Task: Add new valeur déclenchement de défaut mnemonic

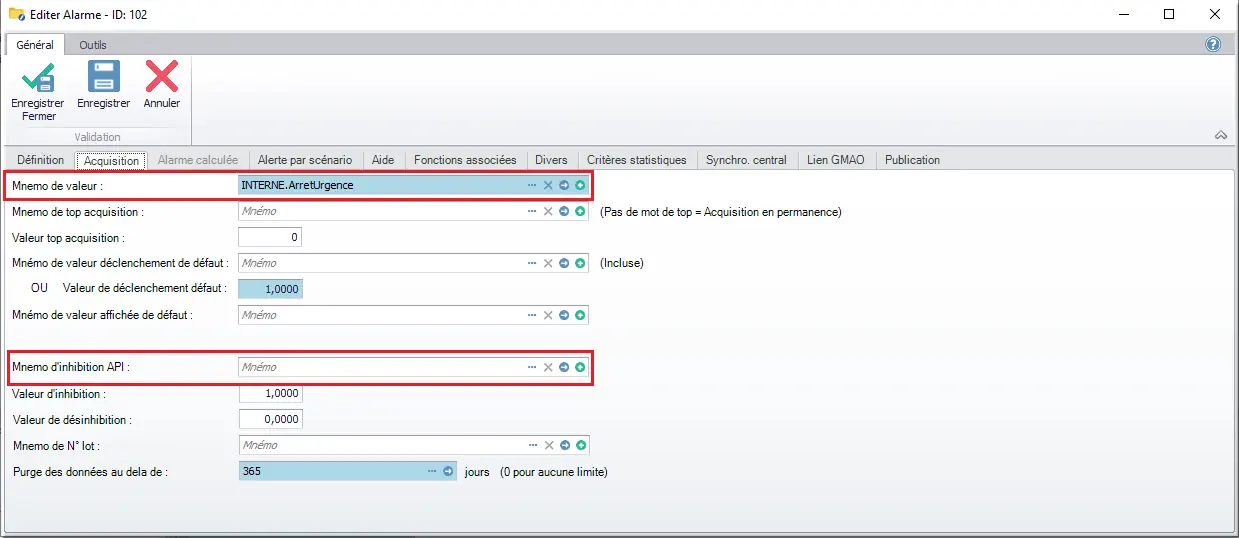Action: (x=580, y=263)
